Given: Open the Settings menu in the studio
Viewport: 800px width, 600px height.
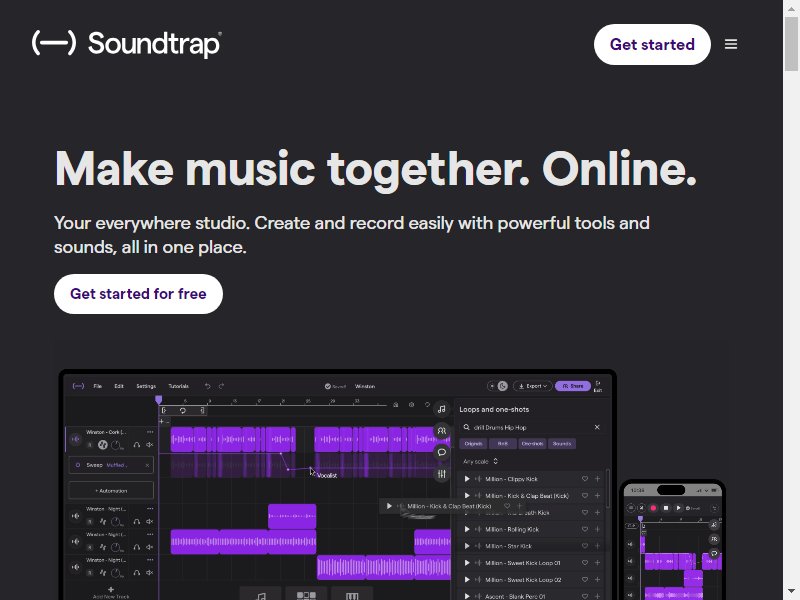Looking at the screenshot, I should click(146, 386).
